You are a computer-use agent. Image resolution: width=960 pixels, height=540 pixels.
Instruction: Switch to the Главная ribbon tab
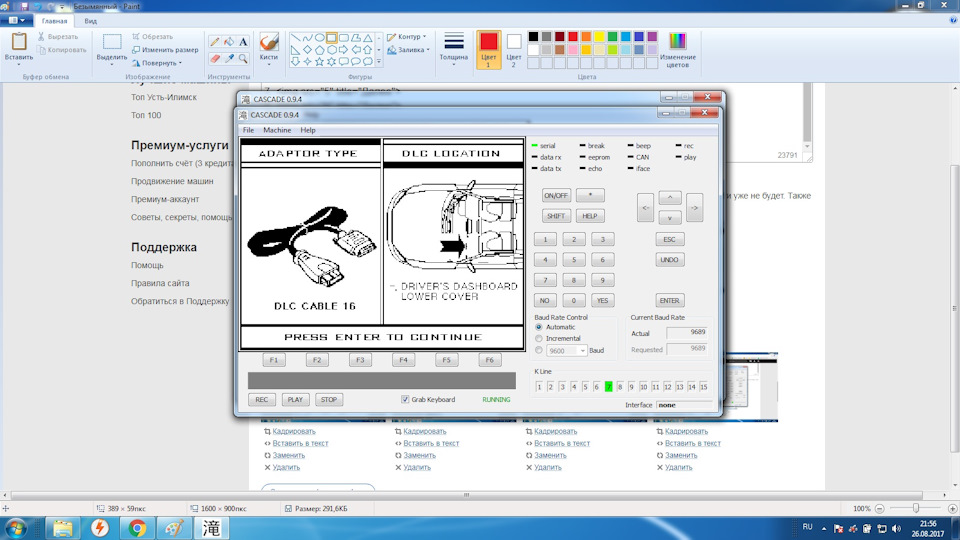click(x=54, y=21)
